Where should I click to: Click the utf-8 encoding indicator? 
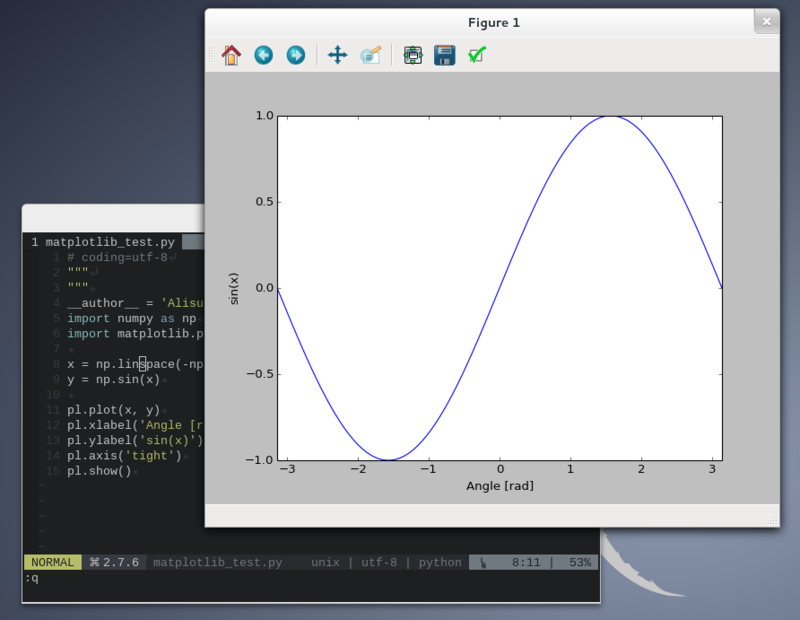tap(379, 562)
